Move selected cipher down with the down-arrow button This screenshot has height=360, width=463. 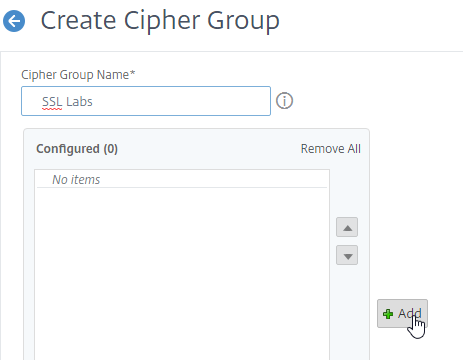click(347, 255)
